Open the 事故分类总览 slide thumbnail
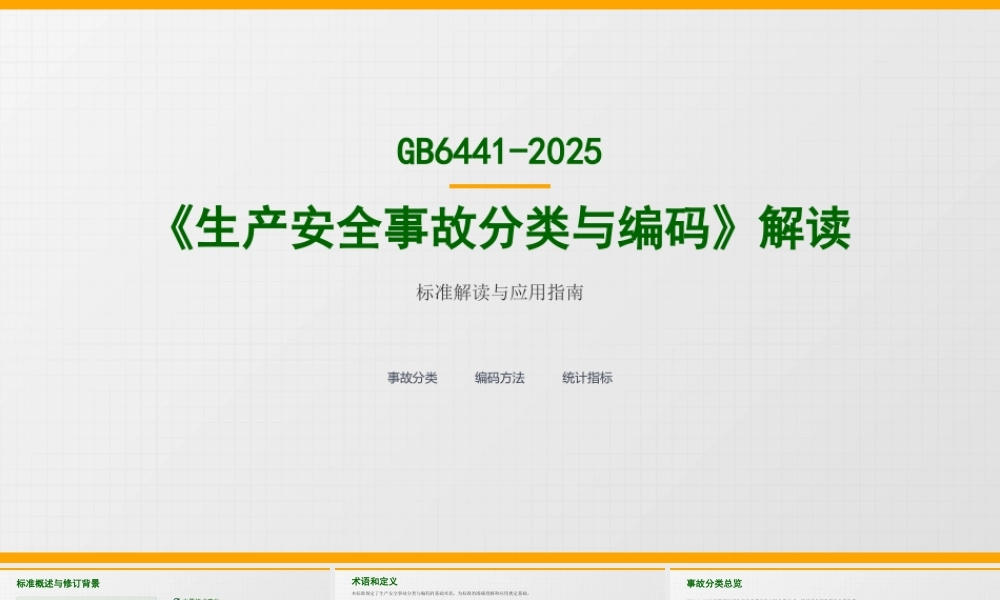1000x600 pixels. pyautogui.click(x=835, y=584)
